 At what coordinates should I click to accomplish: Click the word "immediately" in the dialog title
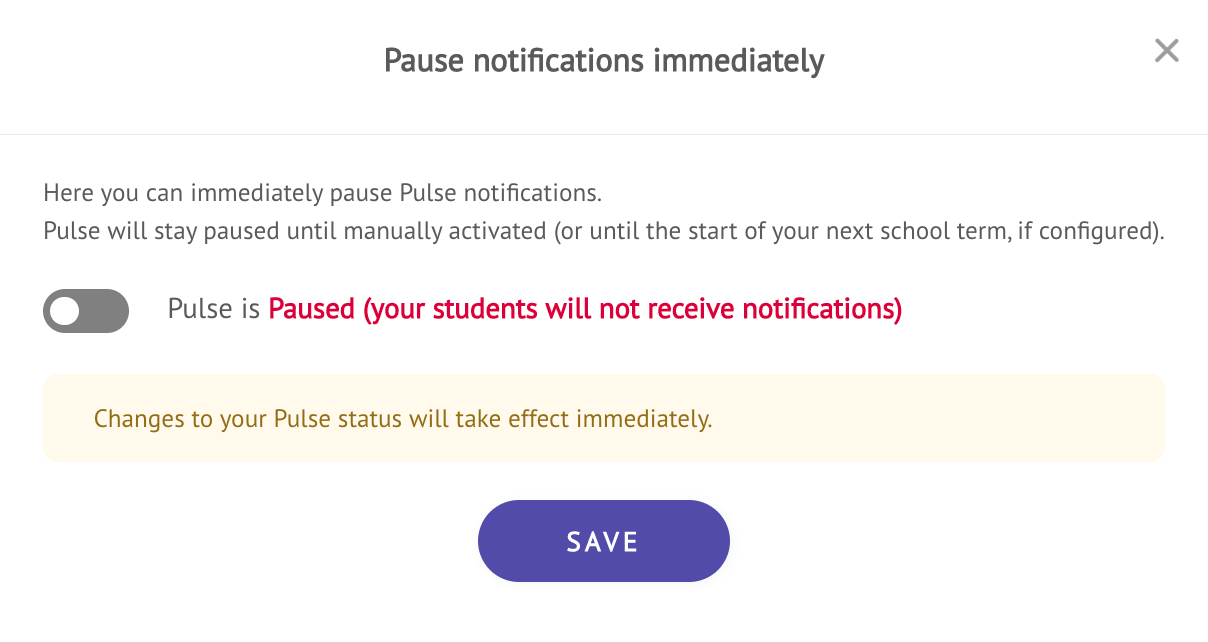coord(738,61)
